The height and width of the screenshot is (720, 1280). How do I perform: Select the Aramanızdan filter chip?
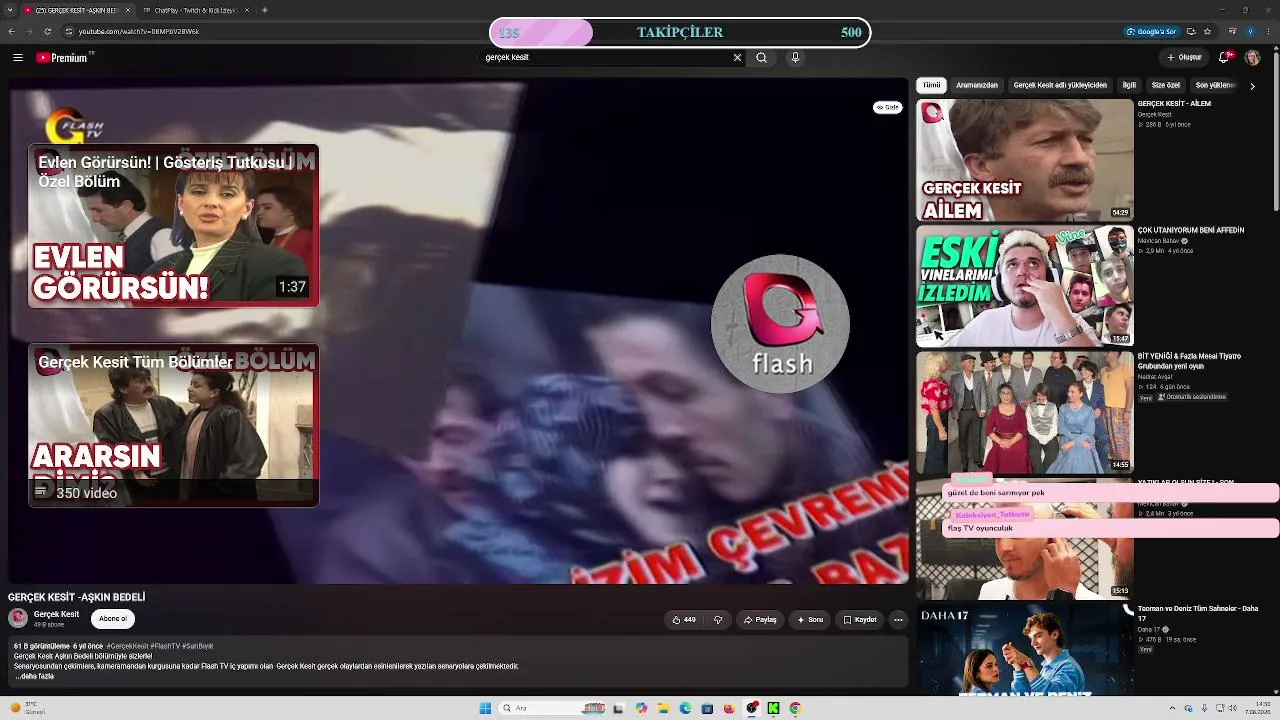click(x=977, y=86)
